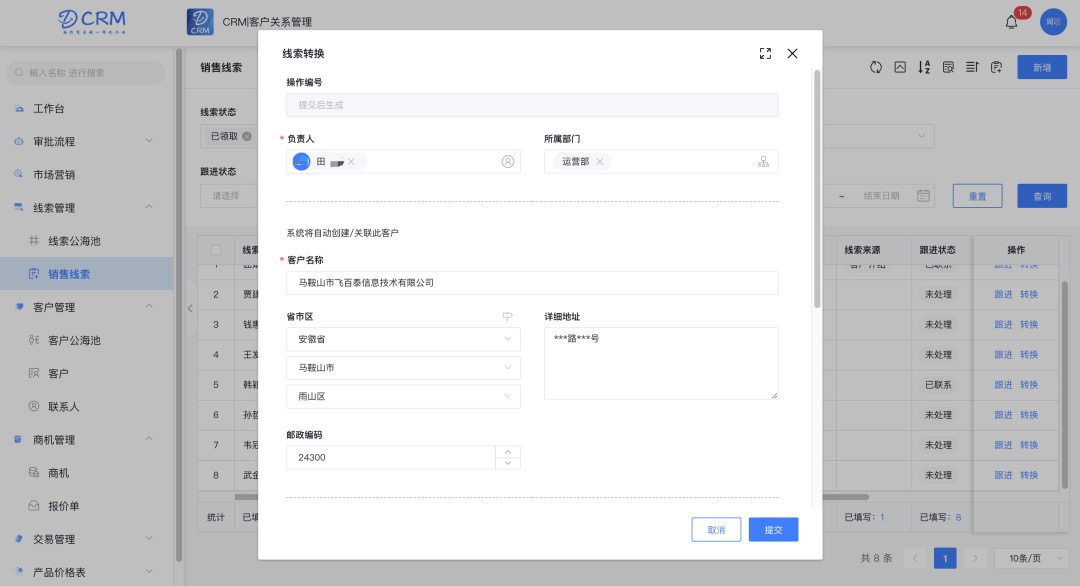Open the calendar icon beside 结束日期

[923, 196]
